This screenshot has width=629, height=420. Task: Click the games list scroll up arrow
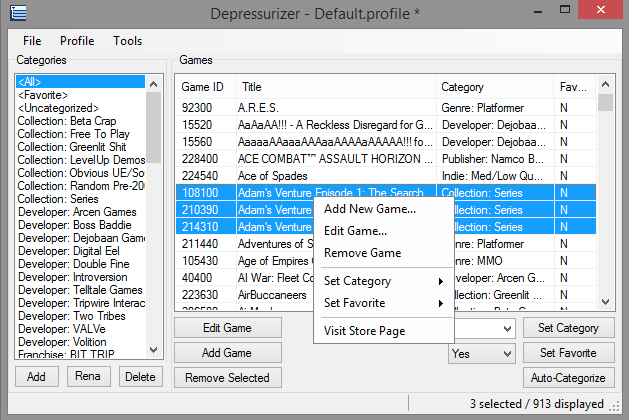pyautogui.click(x=606, y=84)
